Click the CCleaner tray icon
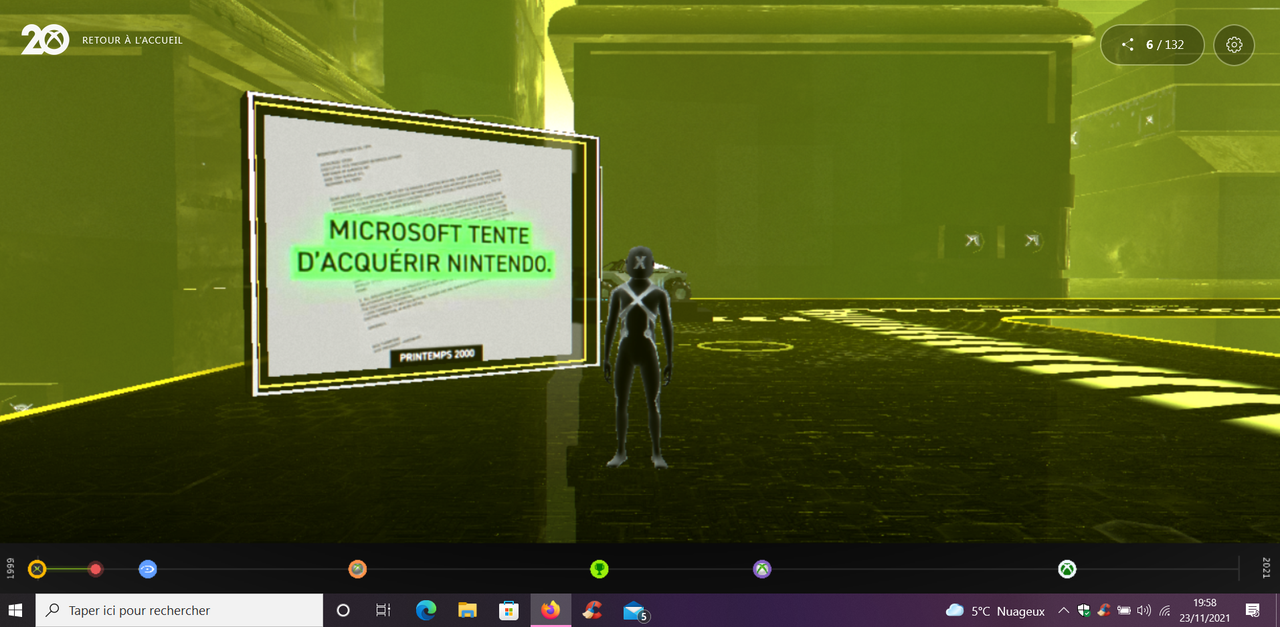The image size is (1280, 627). (1104, 610)
